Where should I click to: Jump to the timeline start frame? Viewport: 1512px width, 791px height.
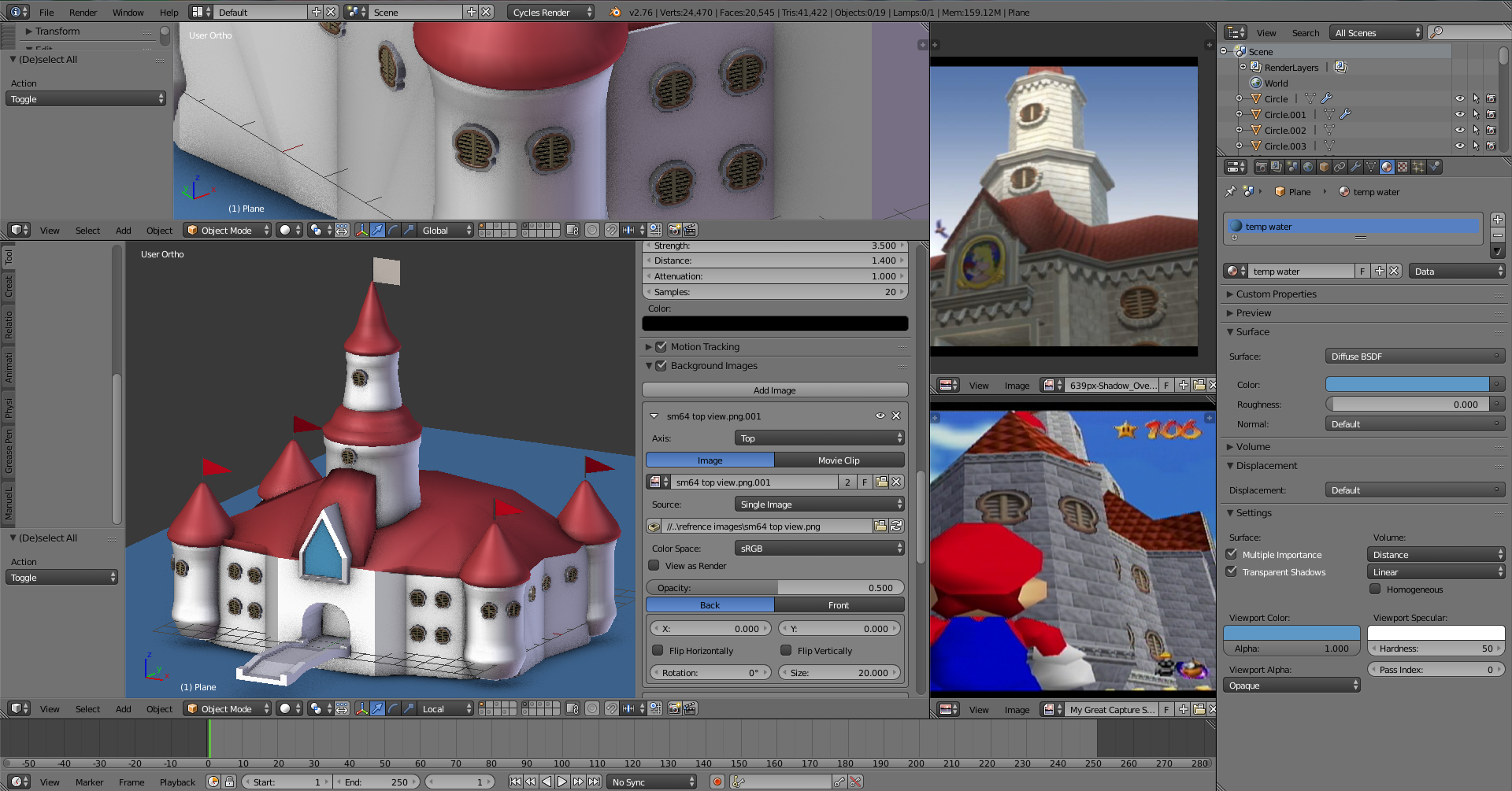515,782
